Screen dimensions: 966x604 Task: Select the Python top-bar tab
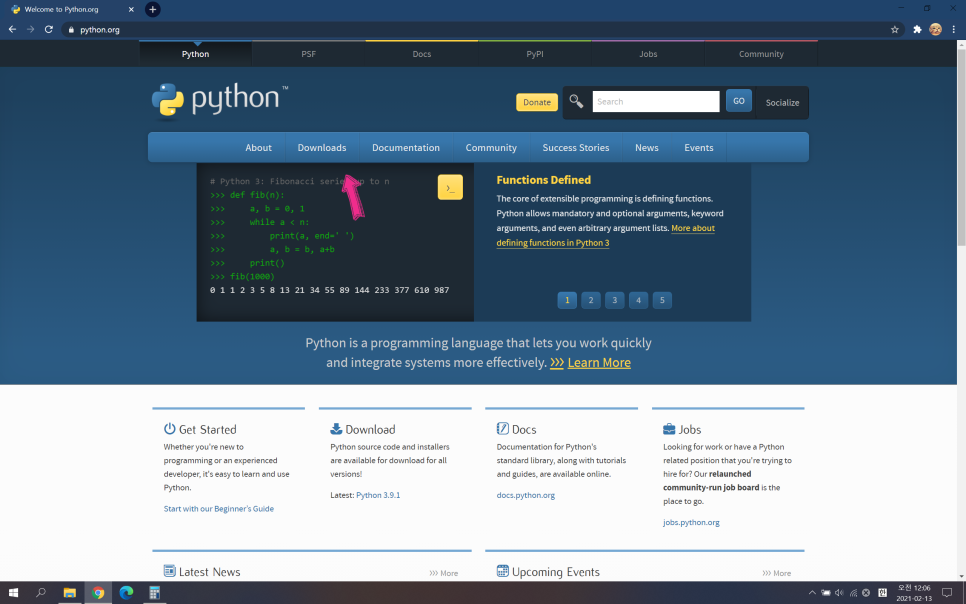pos(195,54)
